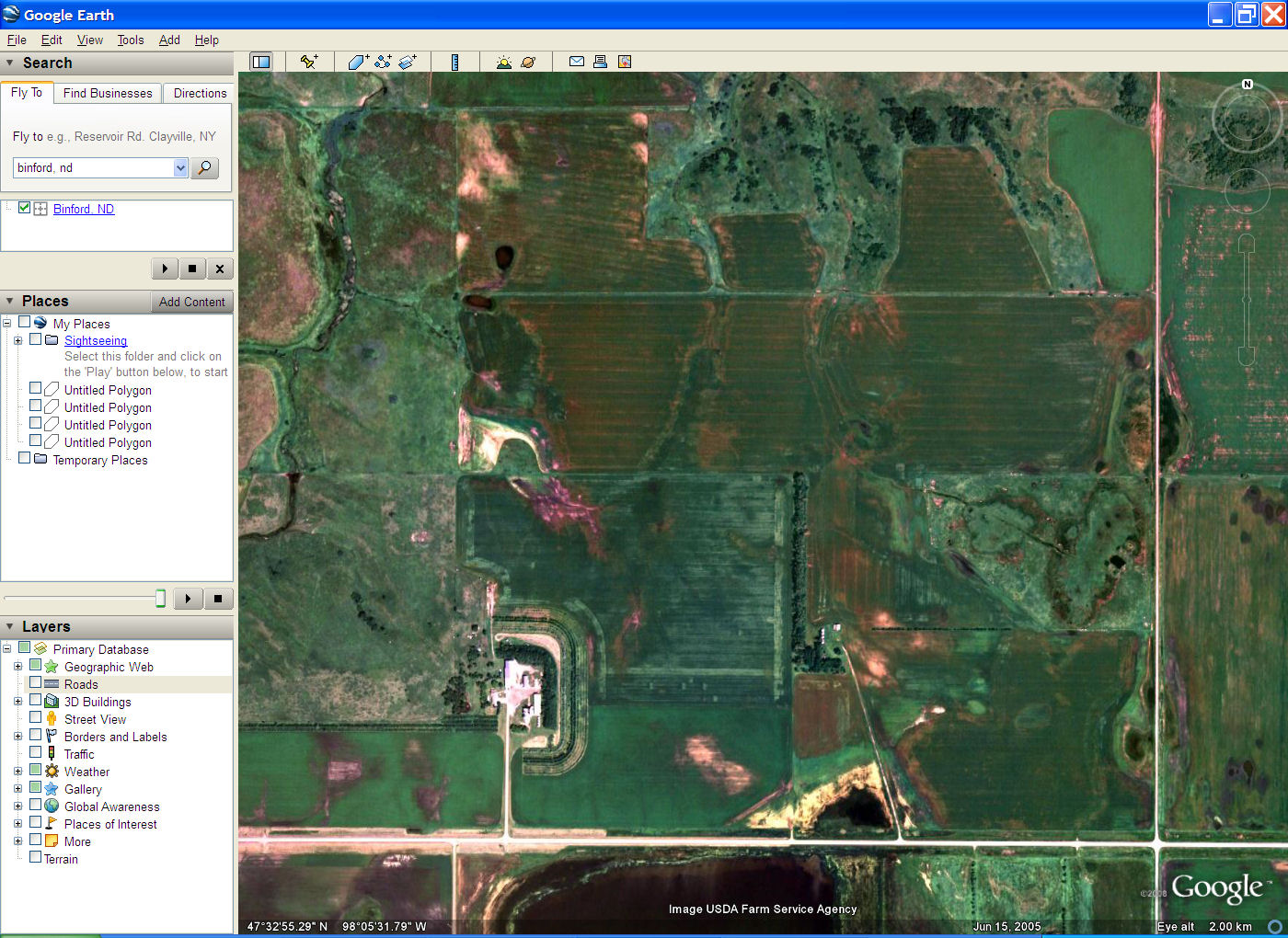Expand the More layer node

pyautogui.click(x=17, y=841)
